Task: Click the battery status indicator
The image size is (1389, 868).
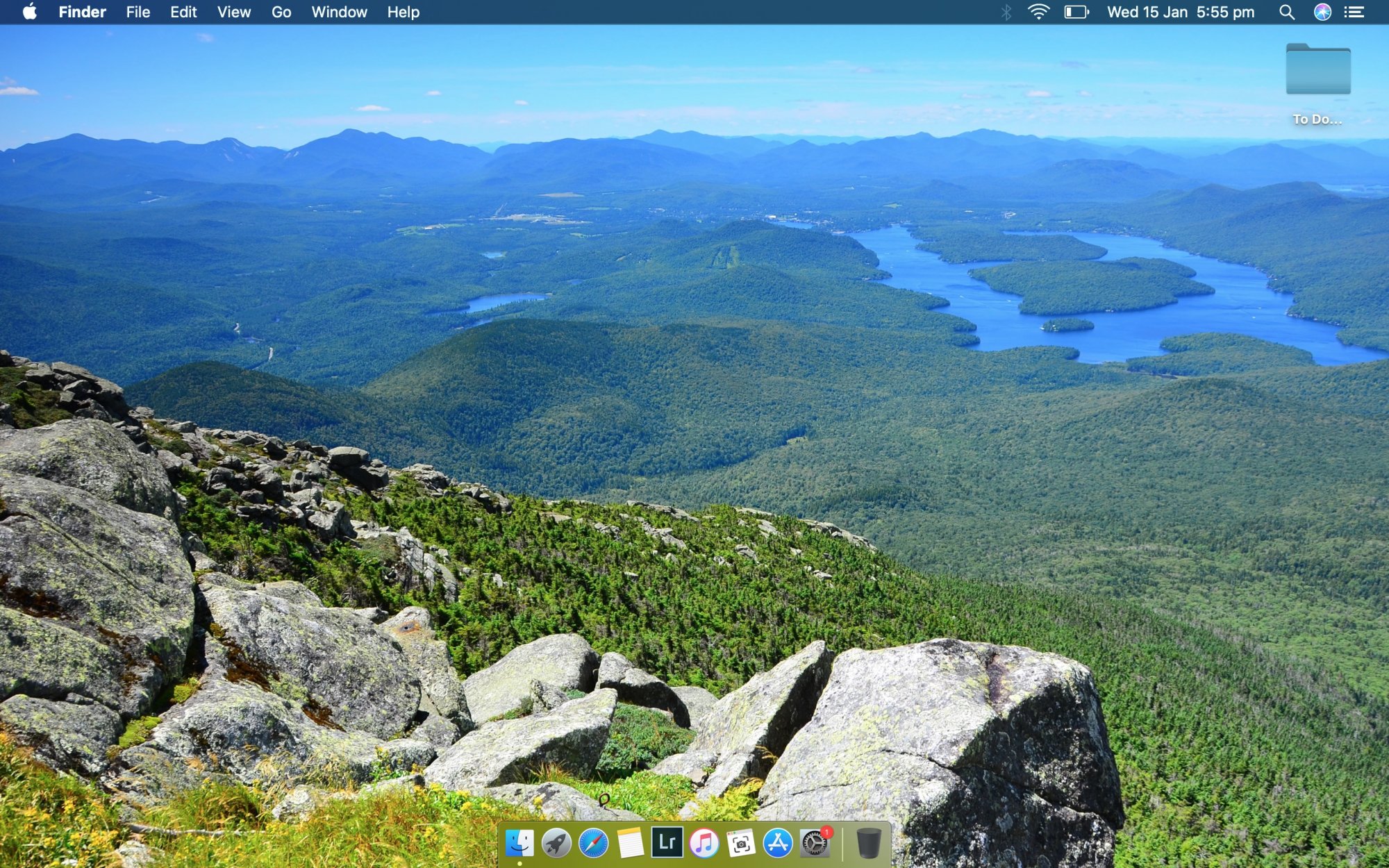Action: pyautogui.click(x=1076, y=12)
